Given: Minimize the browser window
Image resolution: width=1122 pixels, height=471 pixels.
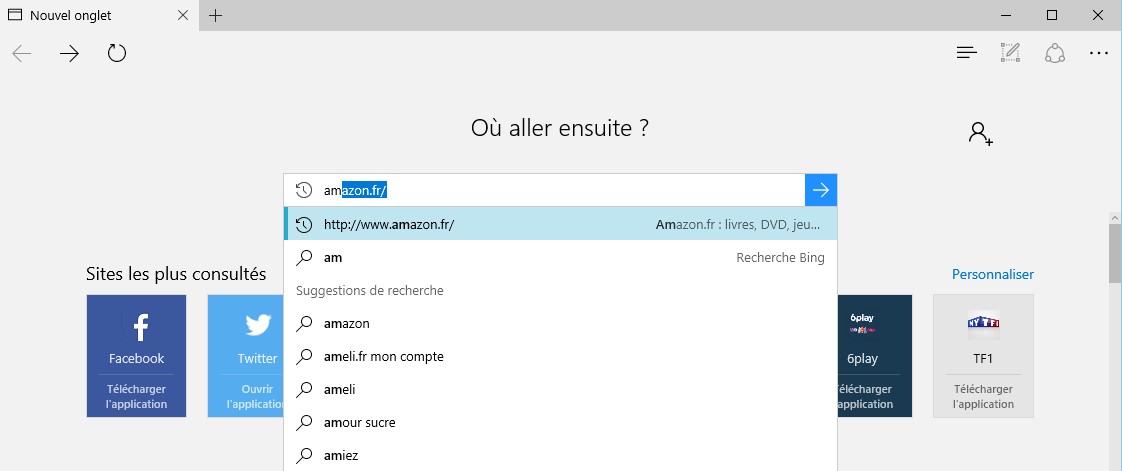Looking at the screenshot, I should (x=1005, y=15).
